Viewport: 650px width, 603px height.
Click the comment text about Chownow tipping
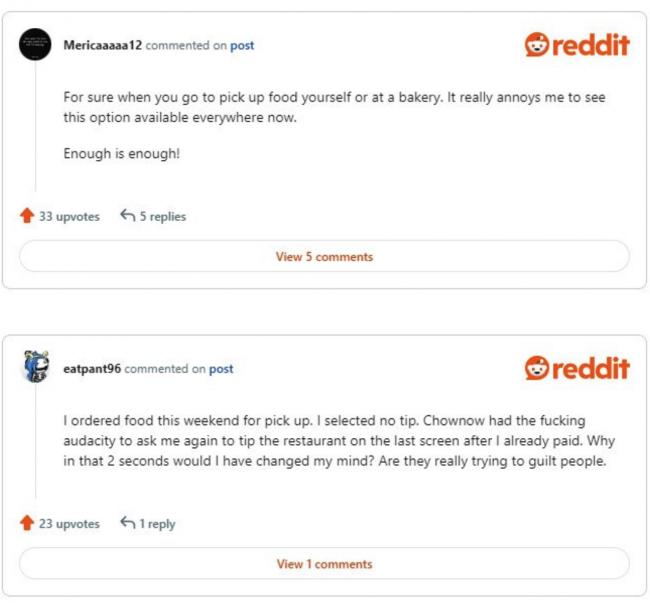pyautogui.click(x=339, y=441)
